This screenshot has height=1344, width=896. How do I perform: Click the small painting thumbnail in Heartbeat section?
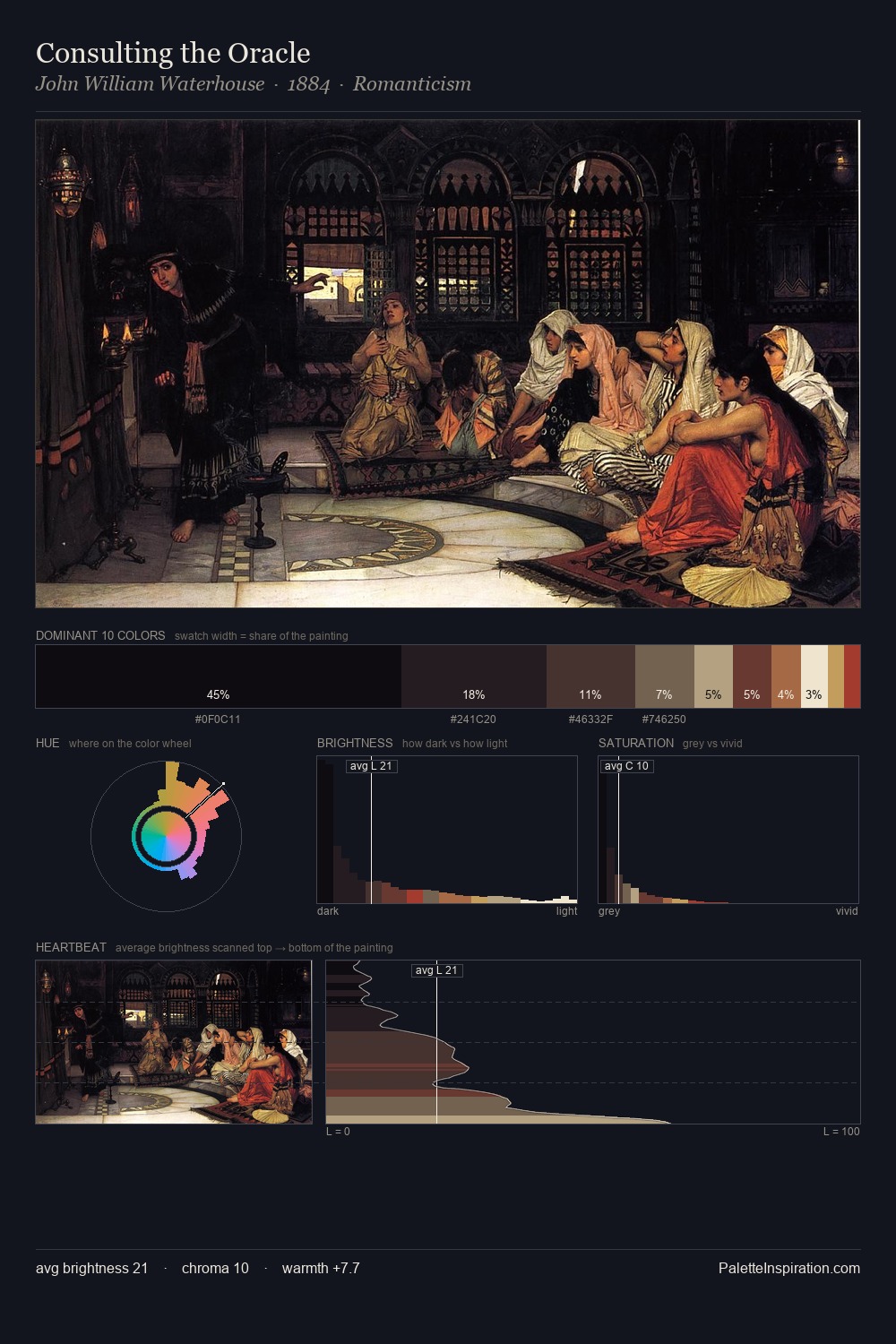174,1042
